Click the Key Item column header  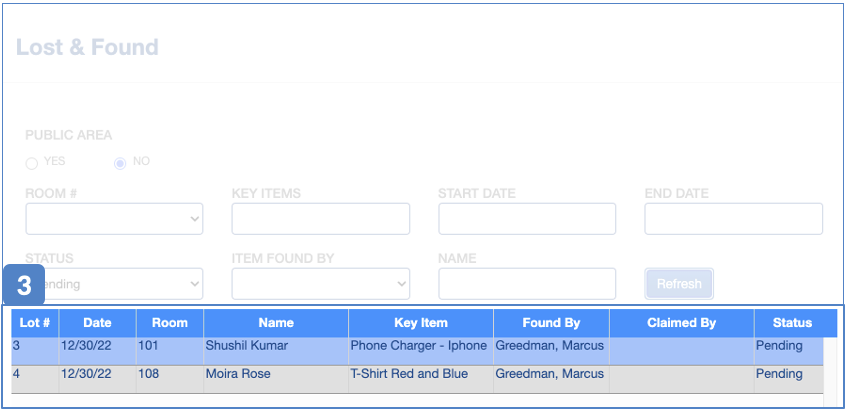421,323
